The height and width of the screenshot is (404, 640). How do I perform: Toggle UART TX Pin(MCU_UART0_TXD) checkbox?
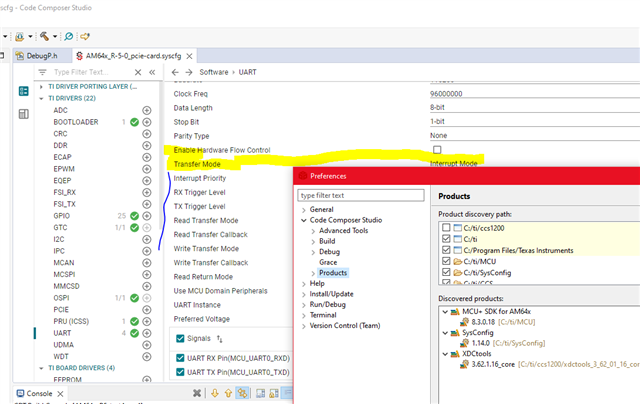[180, 372]
